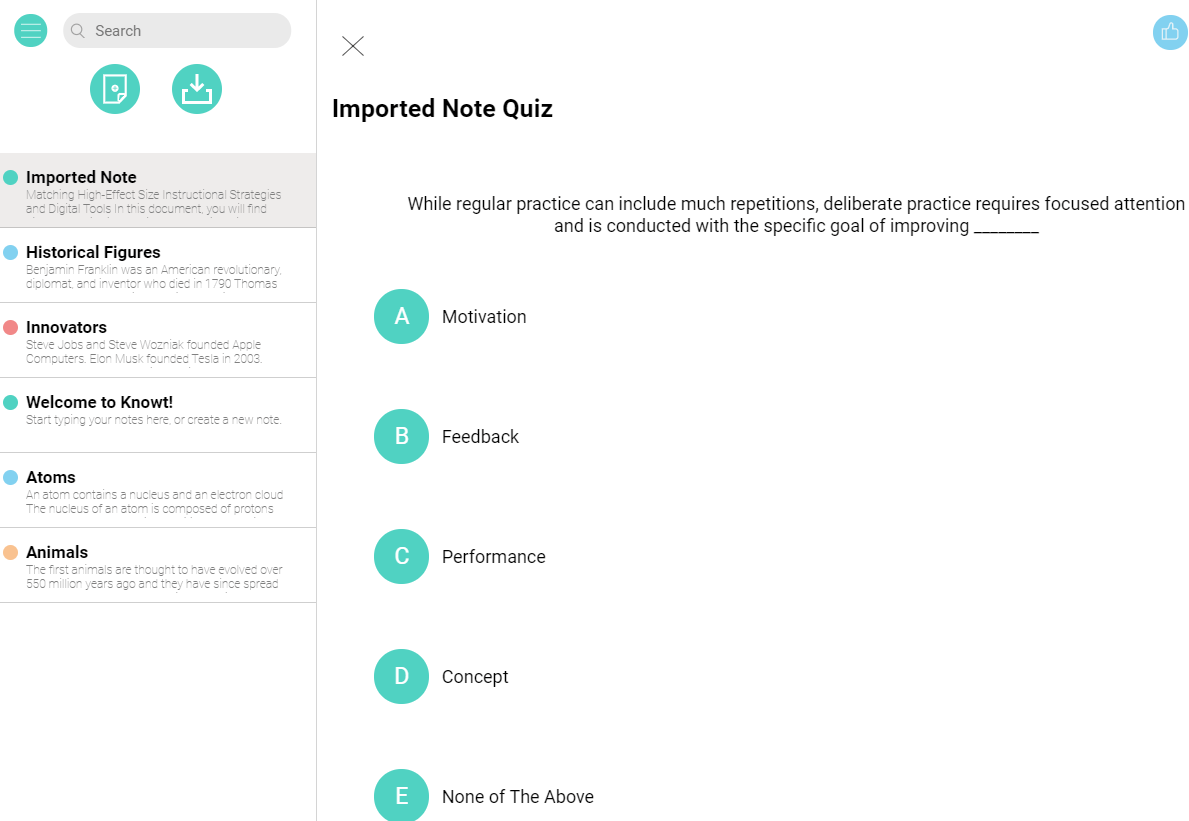This screenshot has width=1189, height=821.
Task: Choose answer B, Feedback
Action: click(x=401, y=437)
